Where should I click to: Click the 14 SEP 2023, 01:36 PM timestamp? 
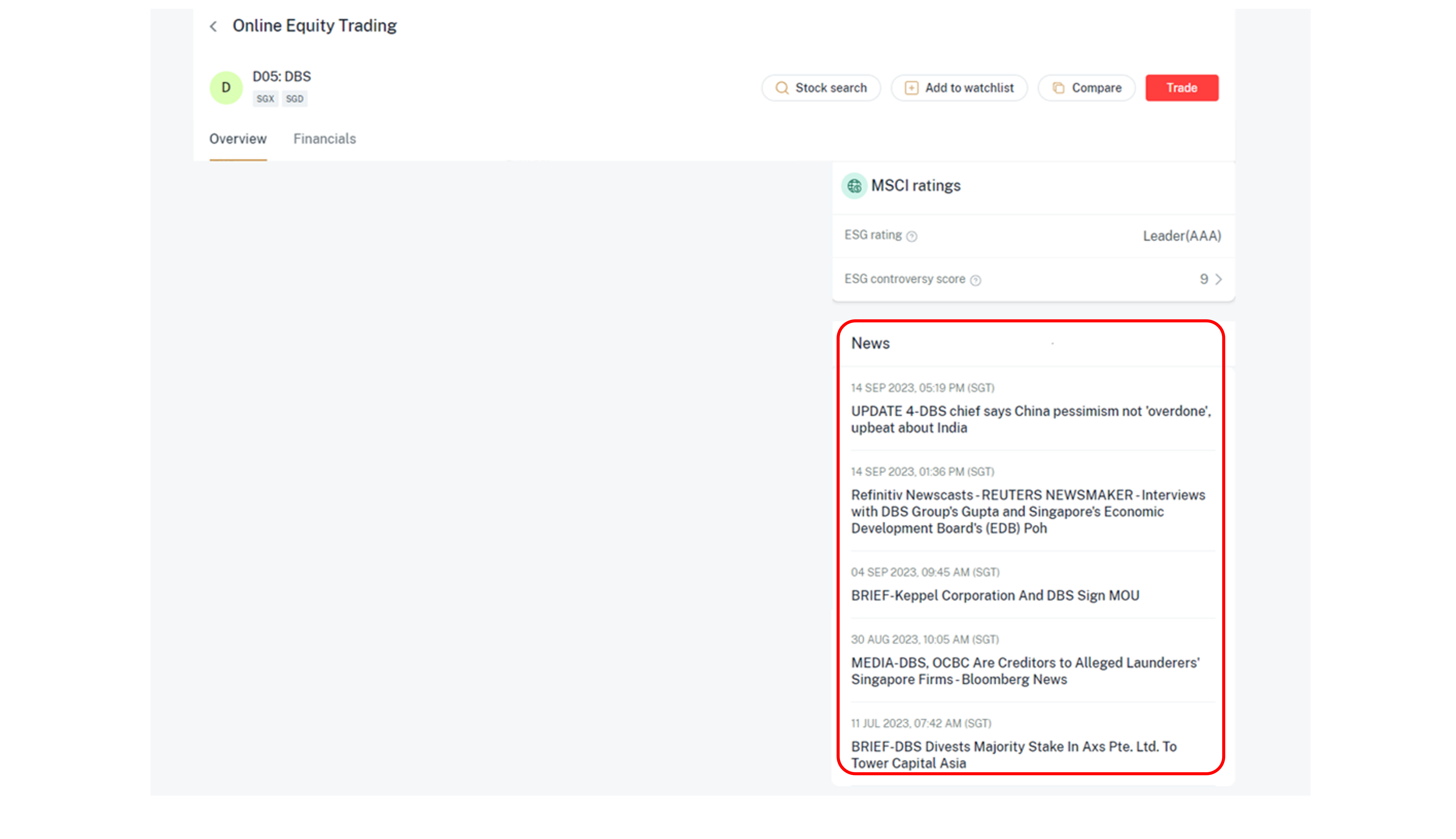tap(923, 472)
